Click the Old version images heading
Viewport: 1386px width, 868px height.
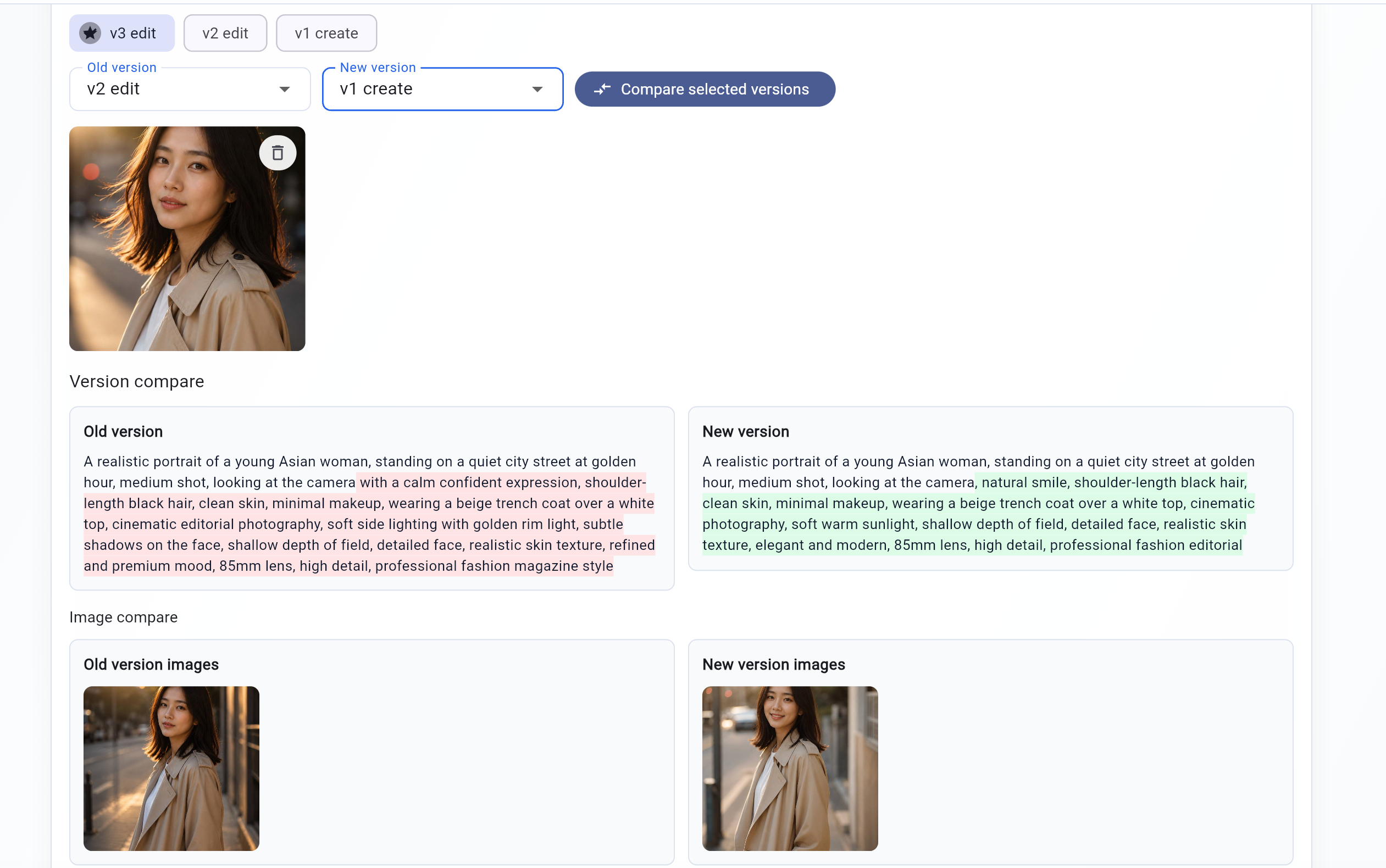click(151, 665)
